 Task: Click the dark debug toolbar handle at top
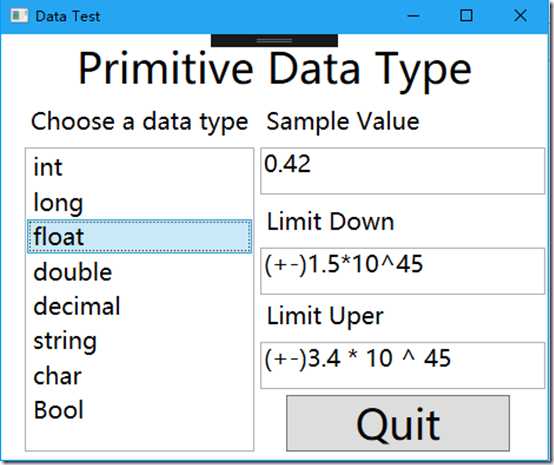[274, 40]
